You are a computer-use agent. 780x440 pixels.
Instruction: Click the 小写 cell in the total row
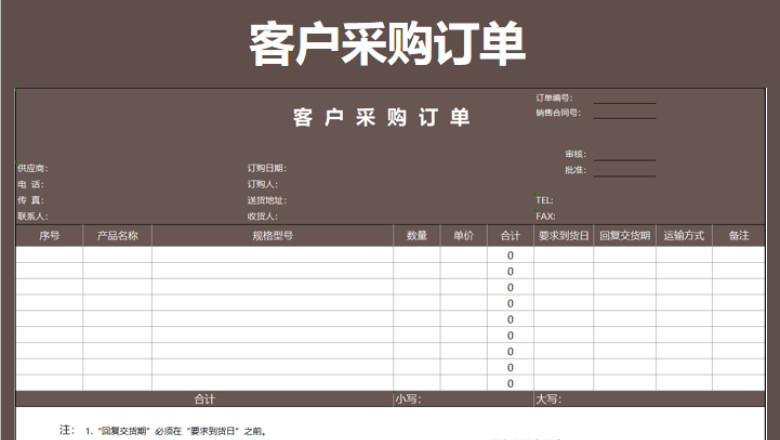click(x=464, y=399)
